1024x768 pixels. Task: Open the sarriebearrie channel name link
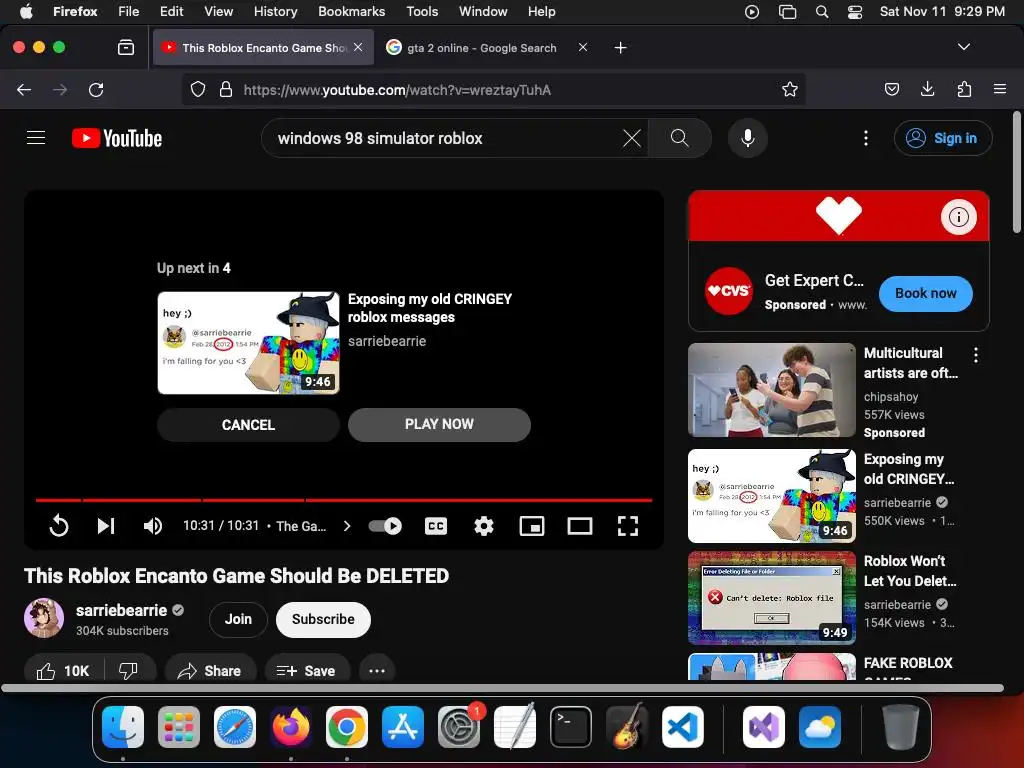point(121,610)
